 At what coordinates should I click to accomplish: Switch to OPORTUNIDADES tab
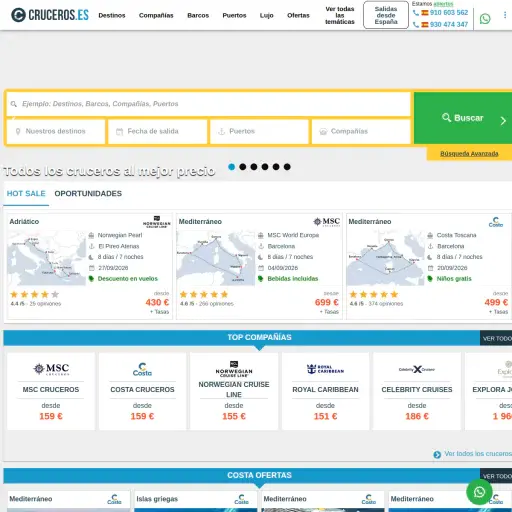coord(88,194)
